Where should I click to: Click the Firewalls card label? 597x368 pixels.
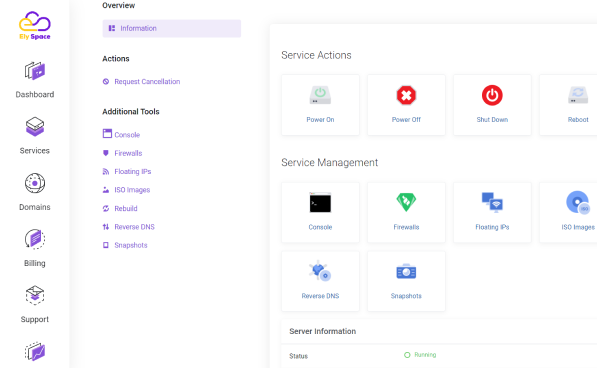pyautogui.click(x=406, y=227)
